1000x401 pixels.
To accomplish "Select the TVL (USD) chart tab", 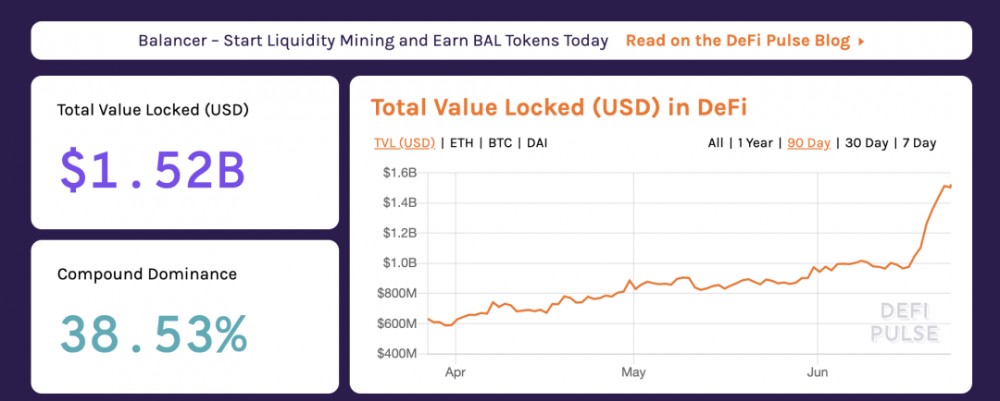I will (404, 143).
